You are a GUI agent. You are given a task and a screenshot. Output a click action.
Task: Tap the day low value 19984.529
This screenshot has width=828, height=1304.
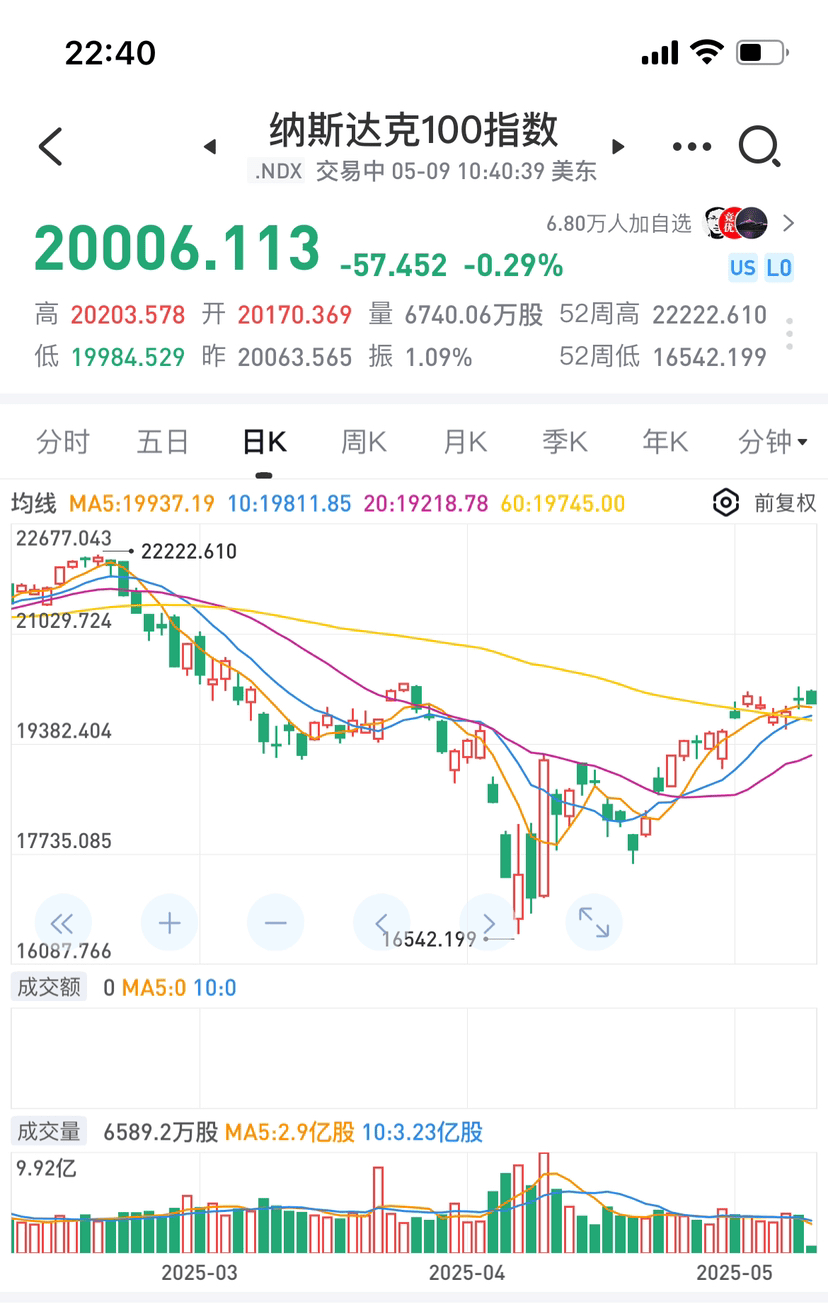pyautogui.click(x=128, y=357)
